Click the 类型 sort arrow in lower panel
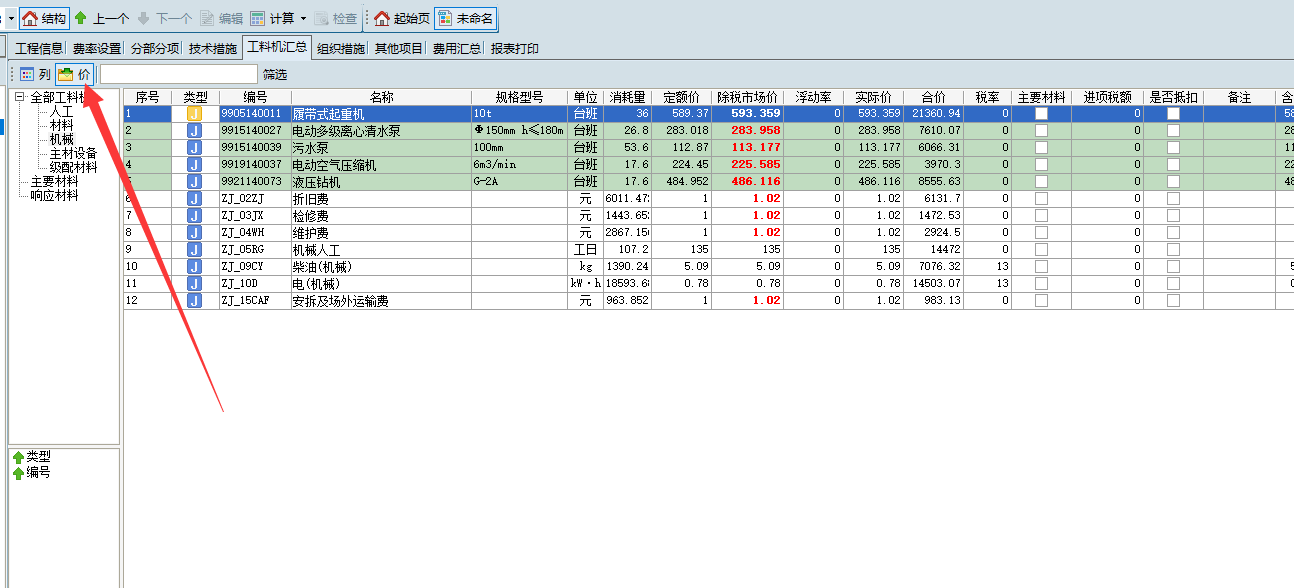The width and height of the screenshot is (1294, 588). (x=18, y=457)
